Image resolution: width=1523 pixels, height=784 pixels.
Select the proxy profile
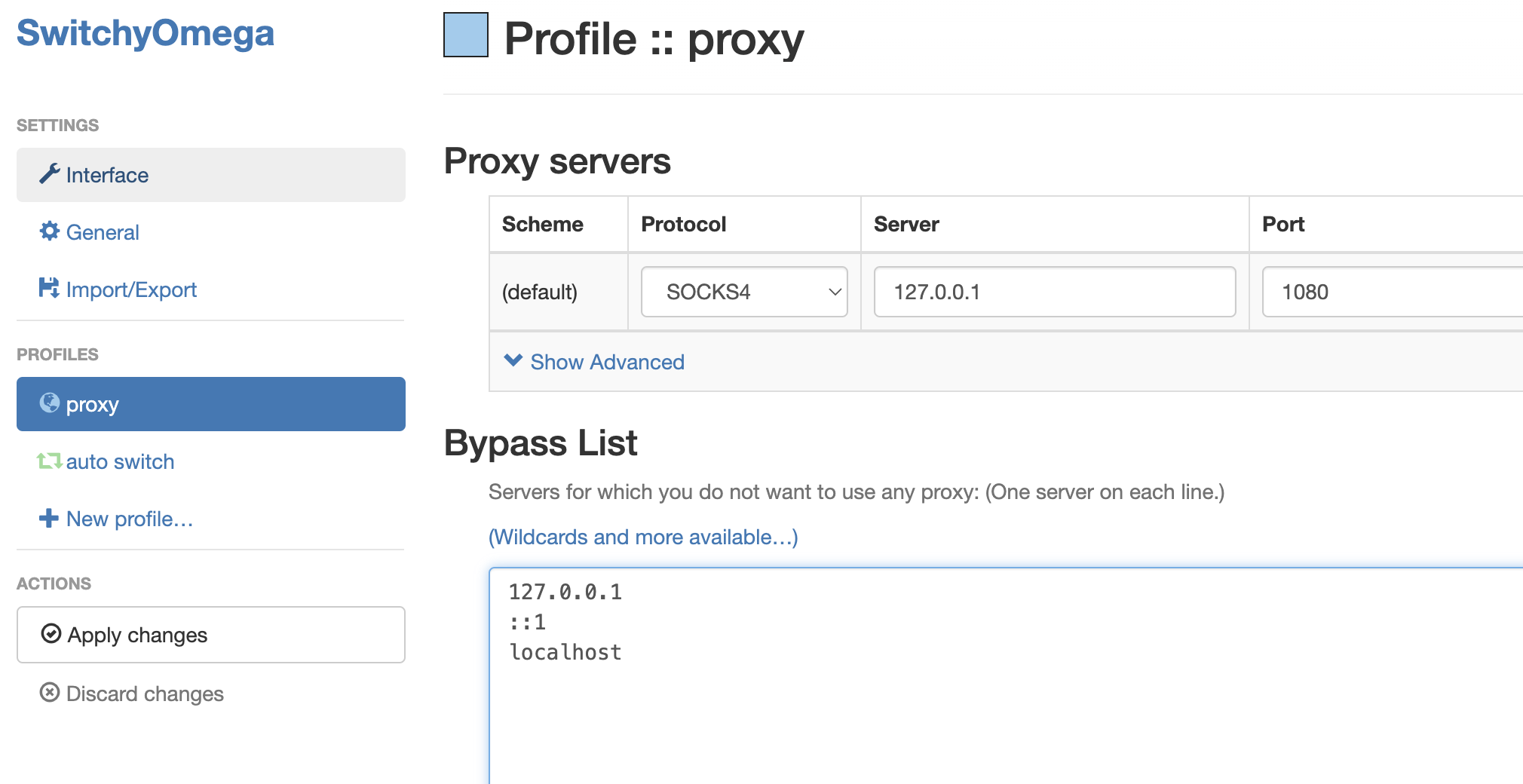click(211, 404)
